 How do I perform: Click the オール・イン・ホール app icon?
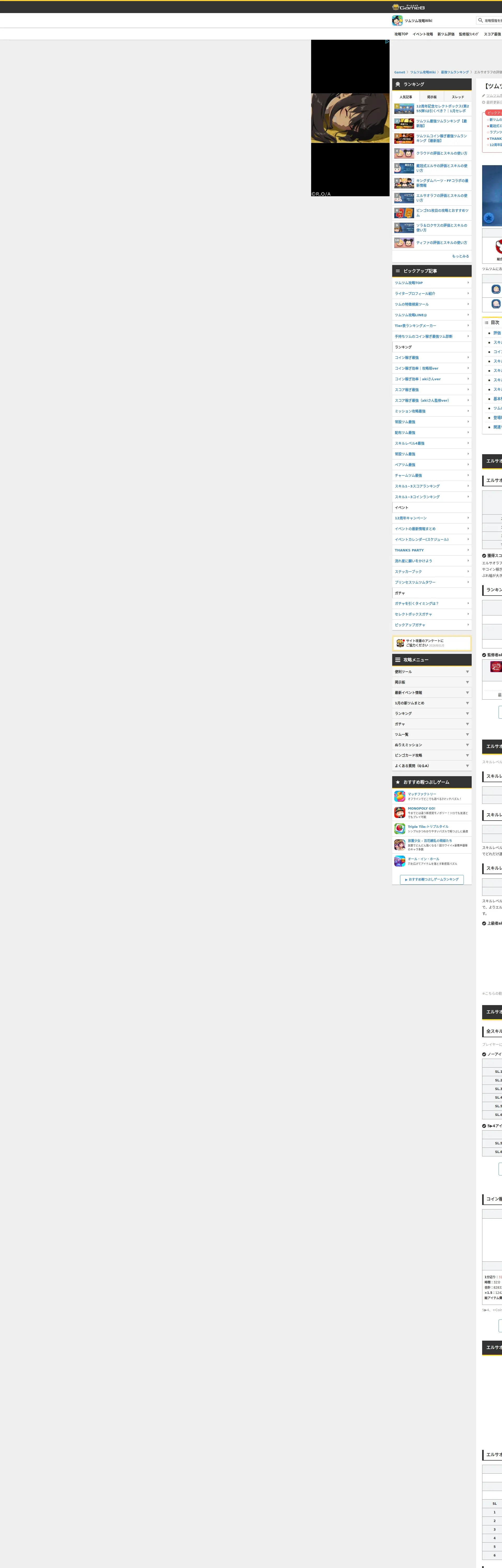pos(400,861)
